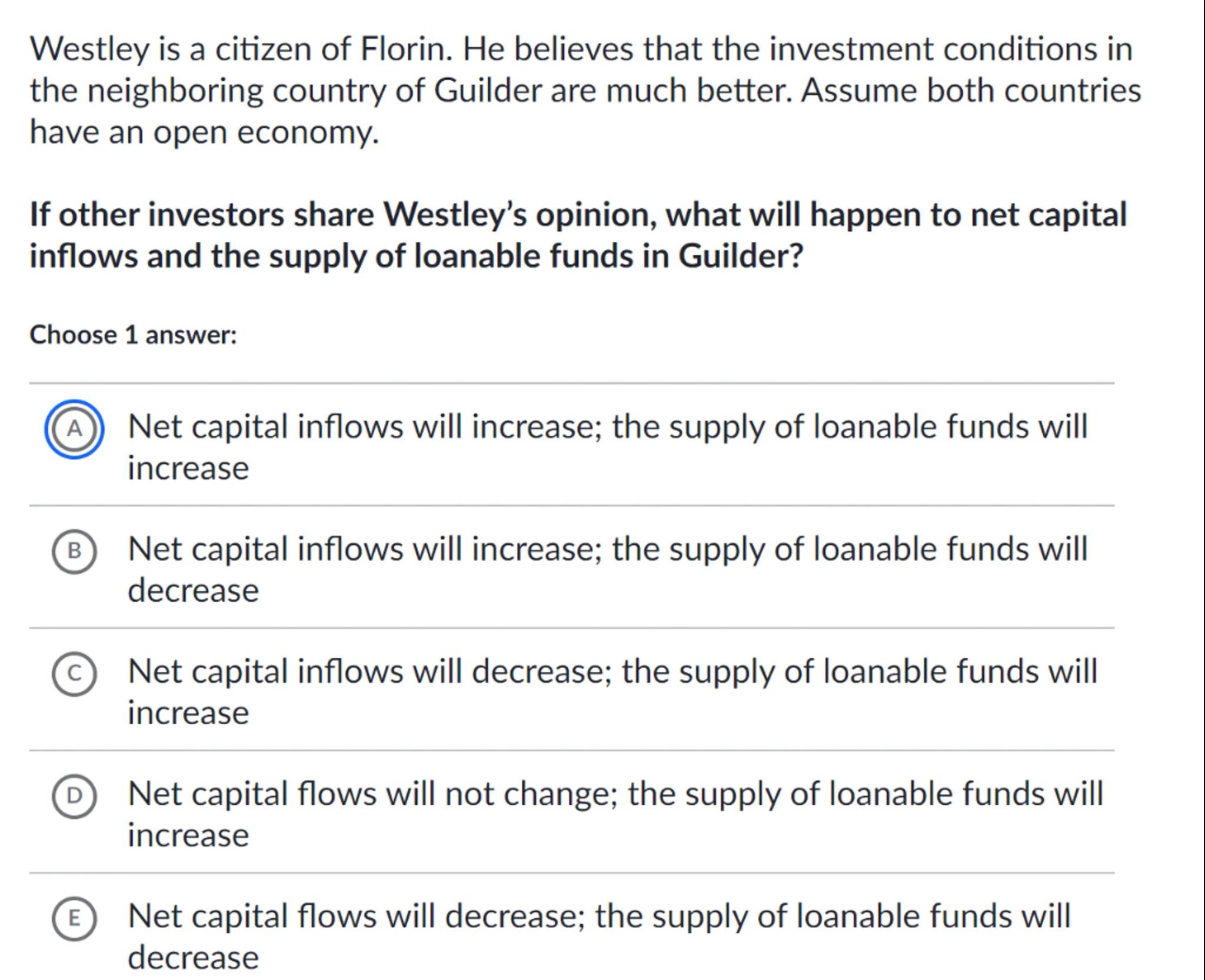
Task: Click the phrase 'have an open economy.'
Action: pos(204,132)
